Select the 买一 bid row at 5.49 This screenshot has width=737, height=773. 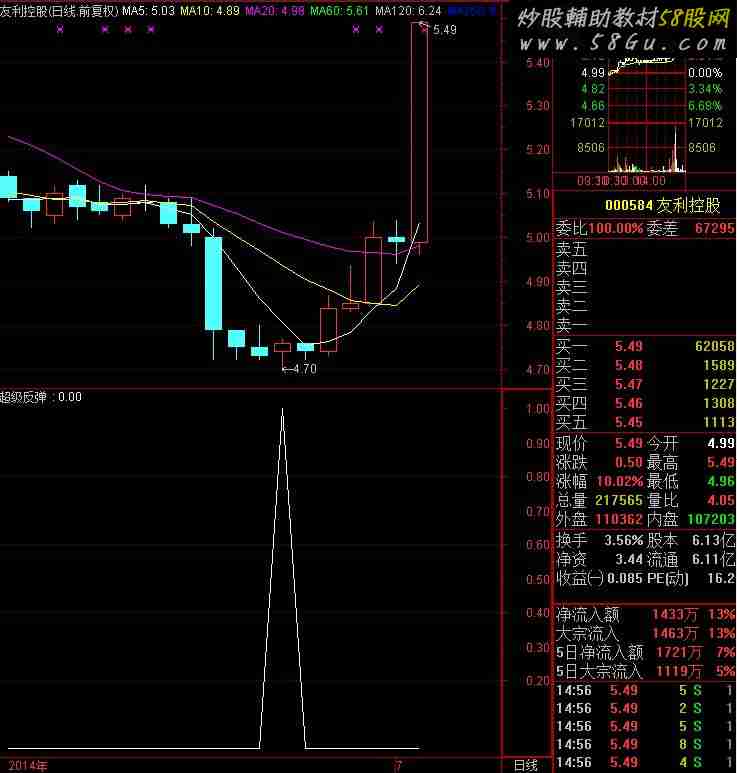tap(644, 347)
